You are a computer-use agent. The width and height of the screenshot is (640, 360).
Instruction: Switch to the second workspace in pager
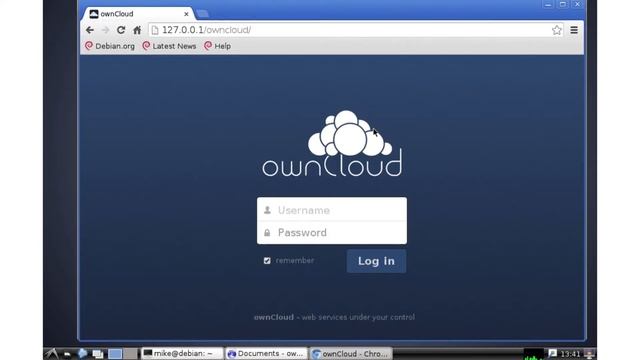[130, 354]
